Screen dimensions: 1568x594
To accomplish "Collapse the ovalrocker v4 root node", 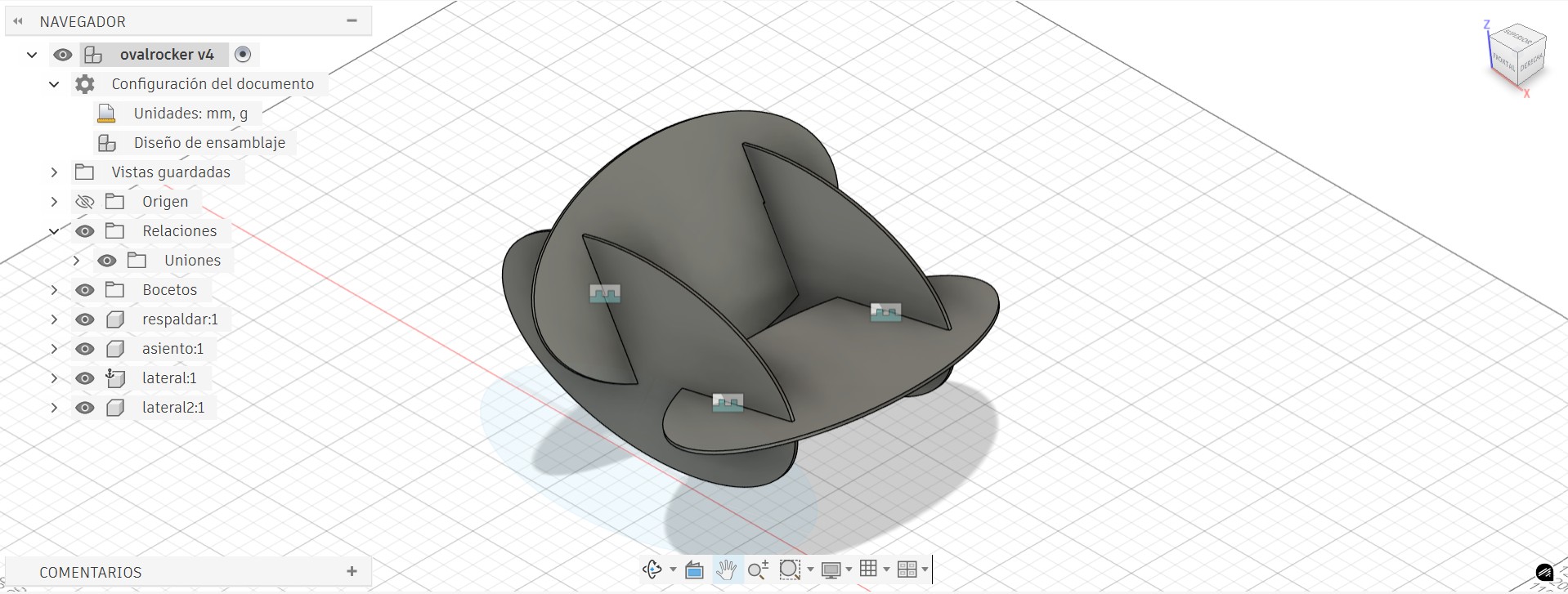I will click(32, 55).
